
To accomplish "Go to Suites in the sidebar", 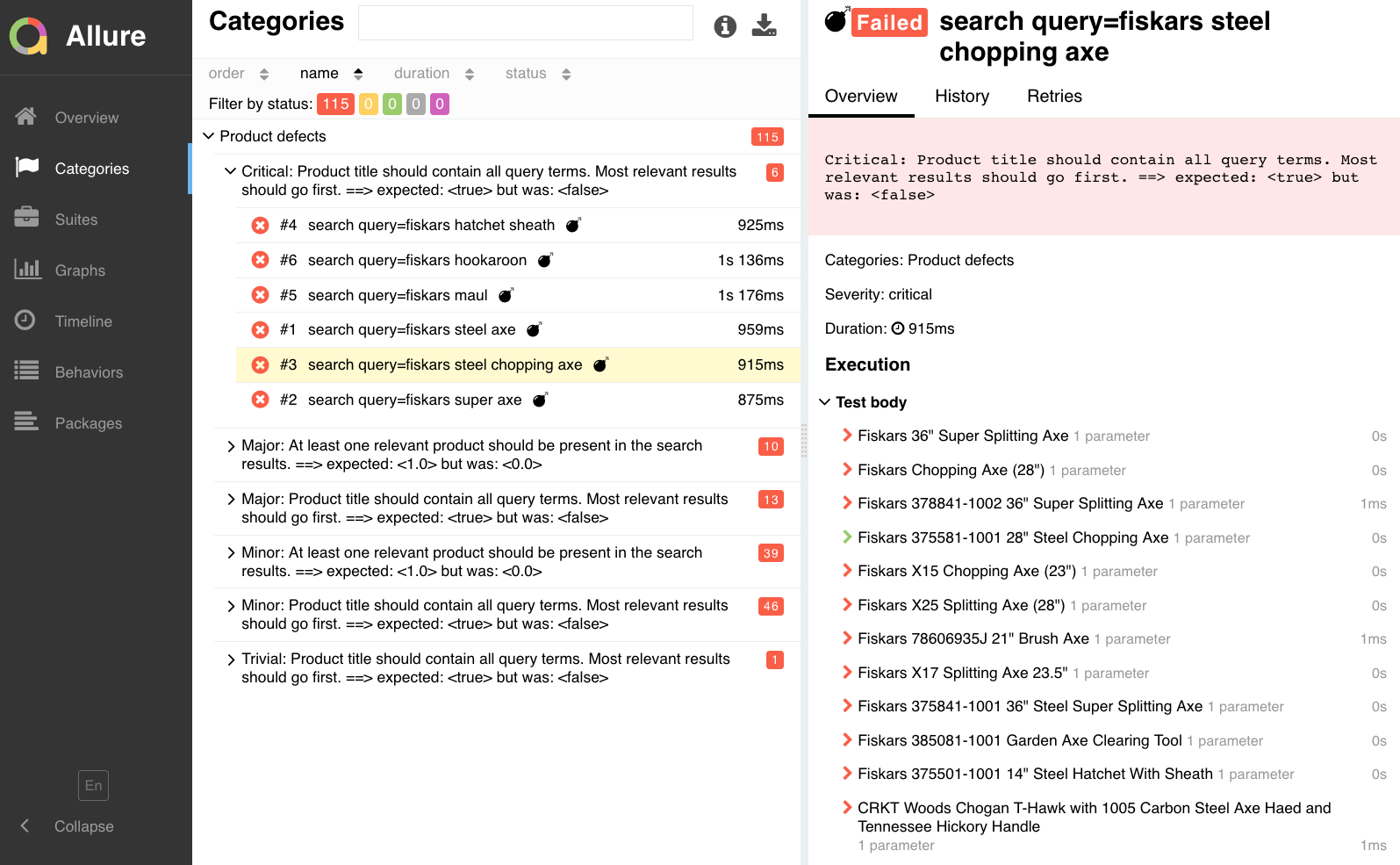I will (75, 220).
